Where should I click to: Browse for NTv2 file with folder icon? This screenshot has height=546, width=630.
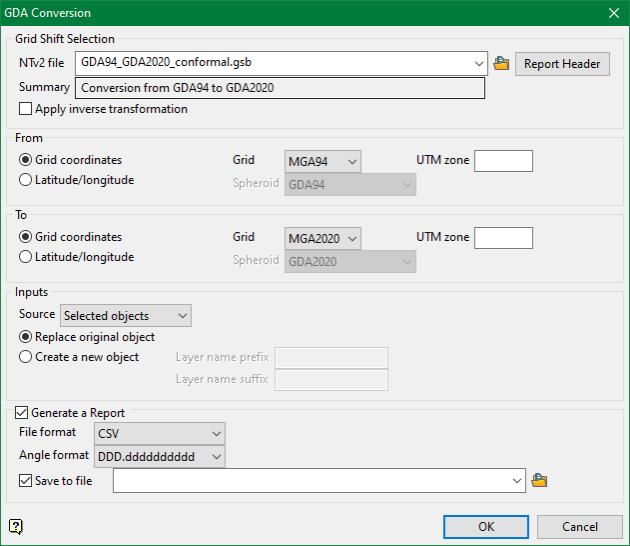[501, 63]
